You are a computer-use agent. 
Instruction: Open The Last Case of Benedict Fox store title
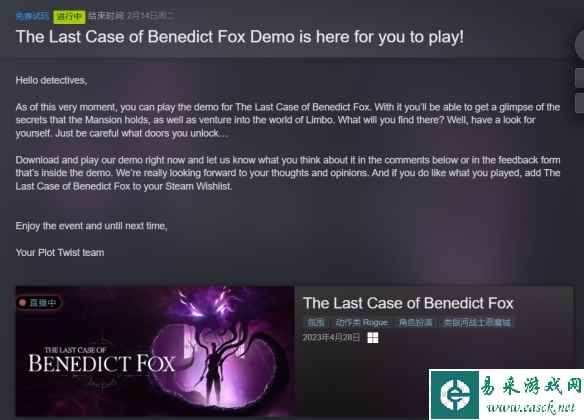click(408, 303)
